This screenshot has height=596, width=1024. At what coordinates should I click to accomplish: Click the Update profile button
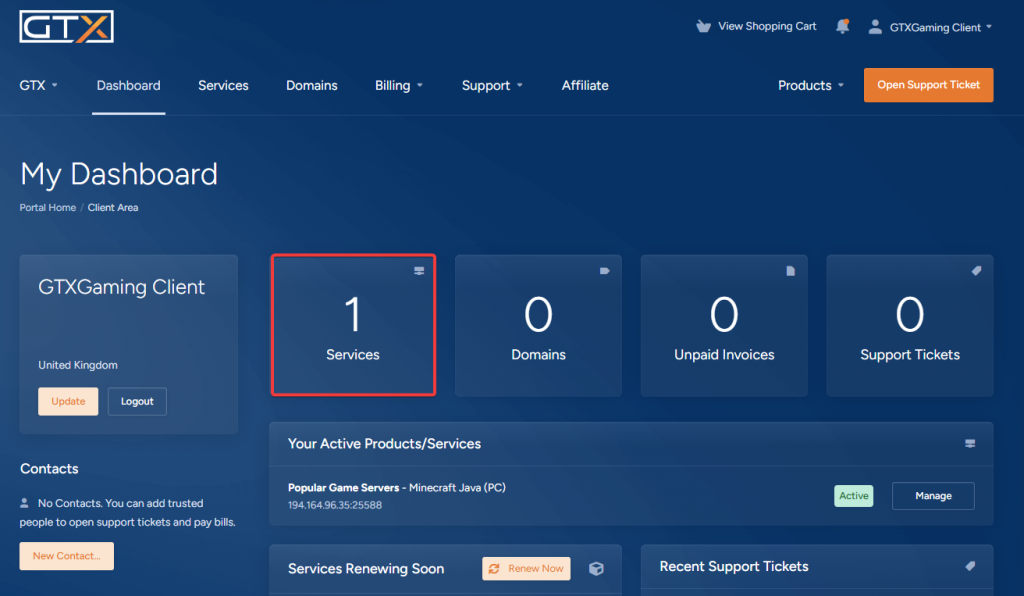point(68,401)
